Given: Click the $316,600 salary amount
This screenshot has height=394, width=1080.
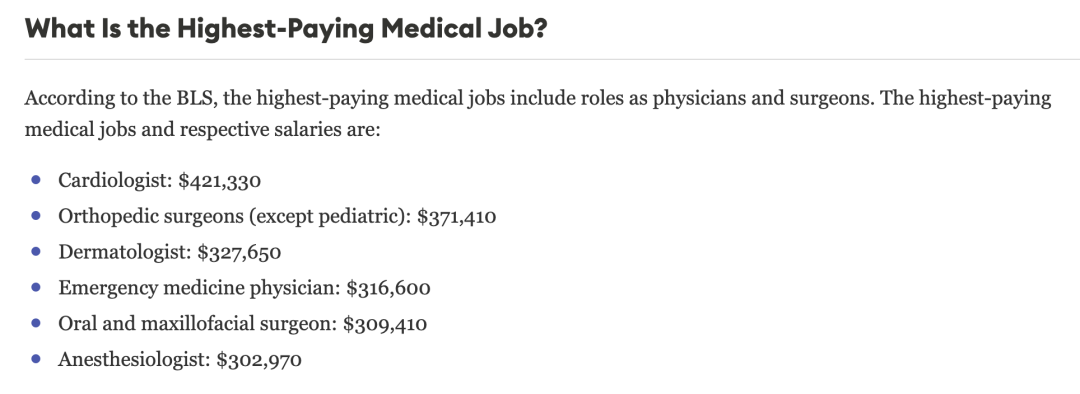Looking at the screenshot, I should coord(388,289).
